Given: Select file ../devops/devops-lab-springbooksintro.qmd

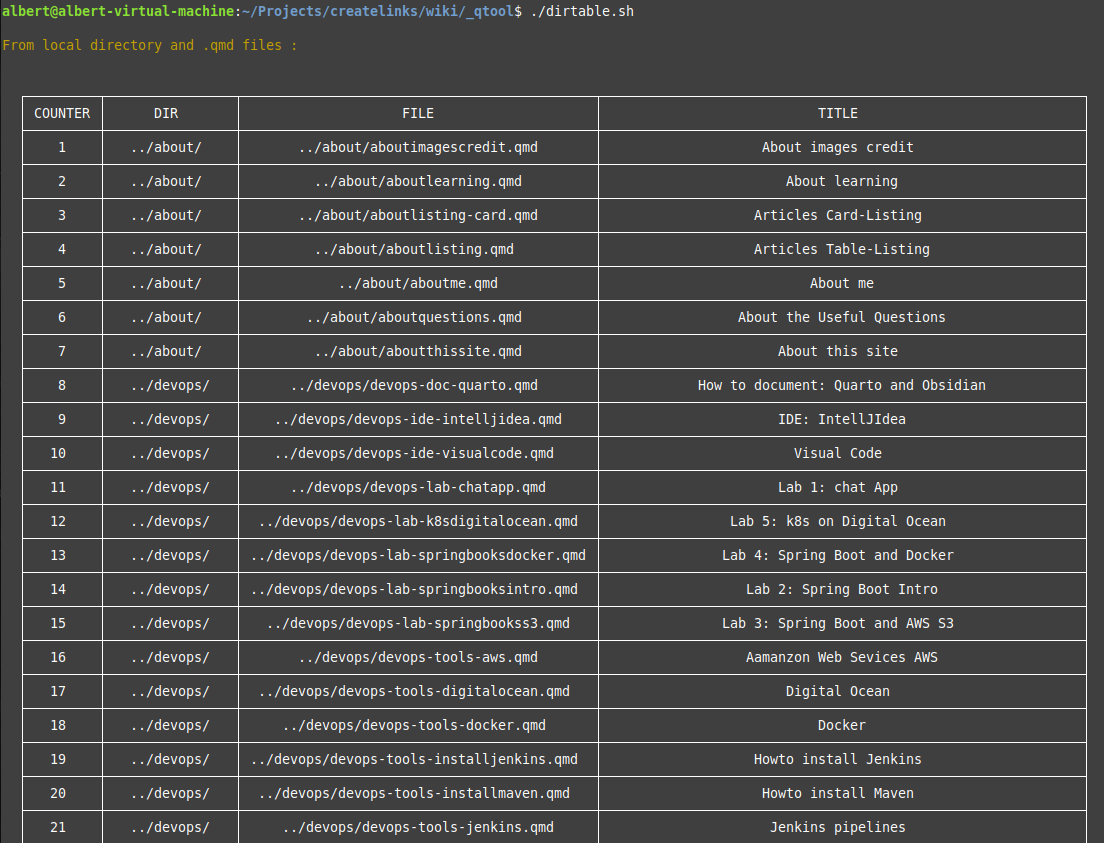Looking at the screenshot, I should pyautogui.click(x=415, y=589).
